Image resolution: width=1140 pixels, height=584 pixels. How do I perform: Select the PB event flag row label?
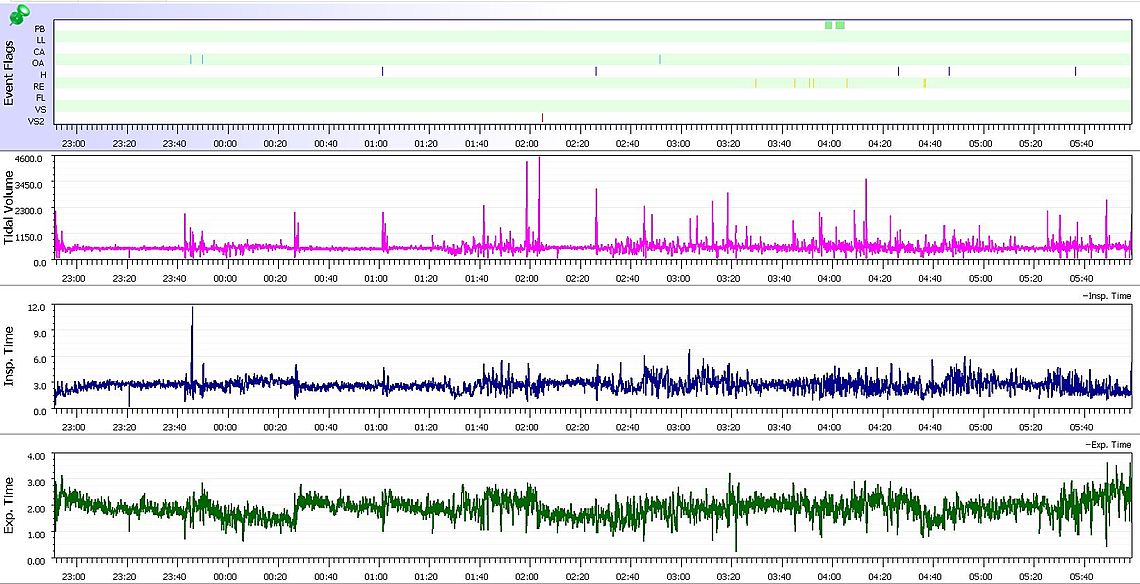click(40, 29)
